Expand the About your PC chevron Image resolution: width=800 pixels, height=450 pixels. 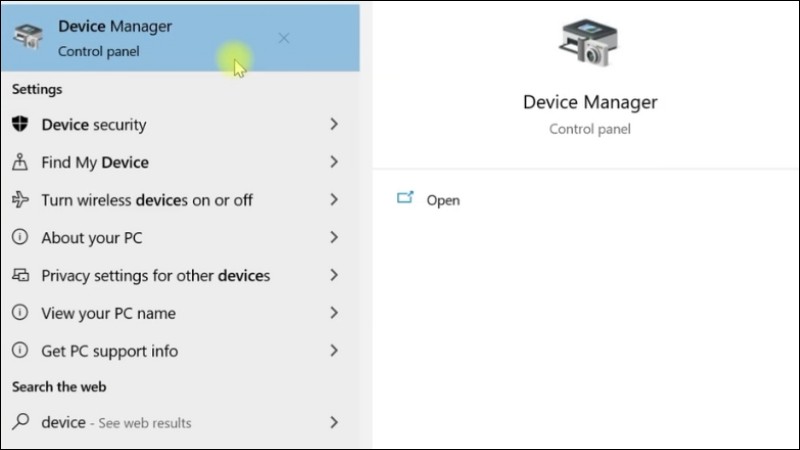[334, 237]
